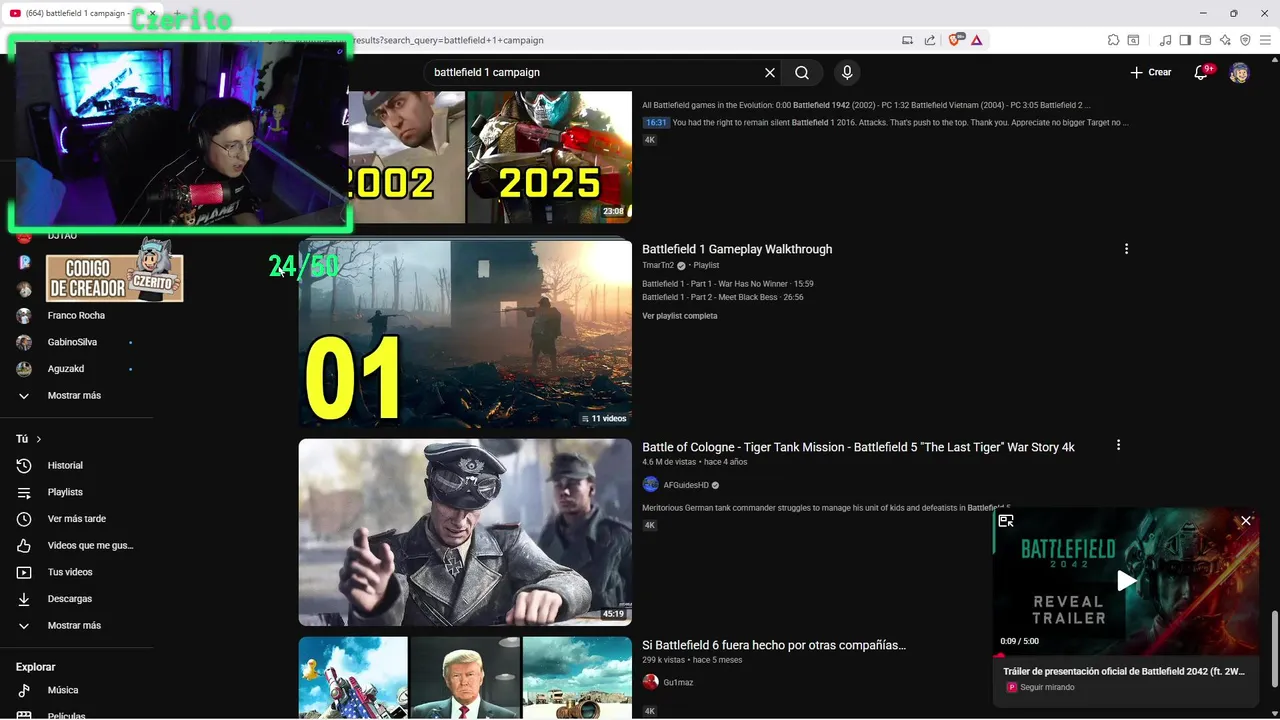
Task: Open the Franco Rocha channel subscription
Action: coord(76,316)
